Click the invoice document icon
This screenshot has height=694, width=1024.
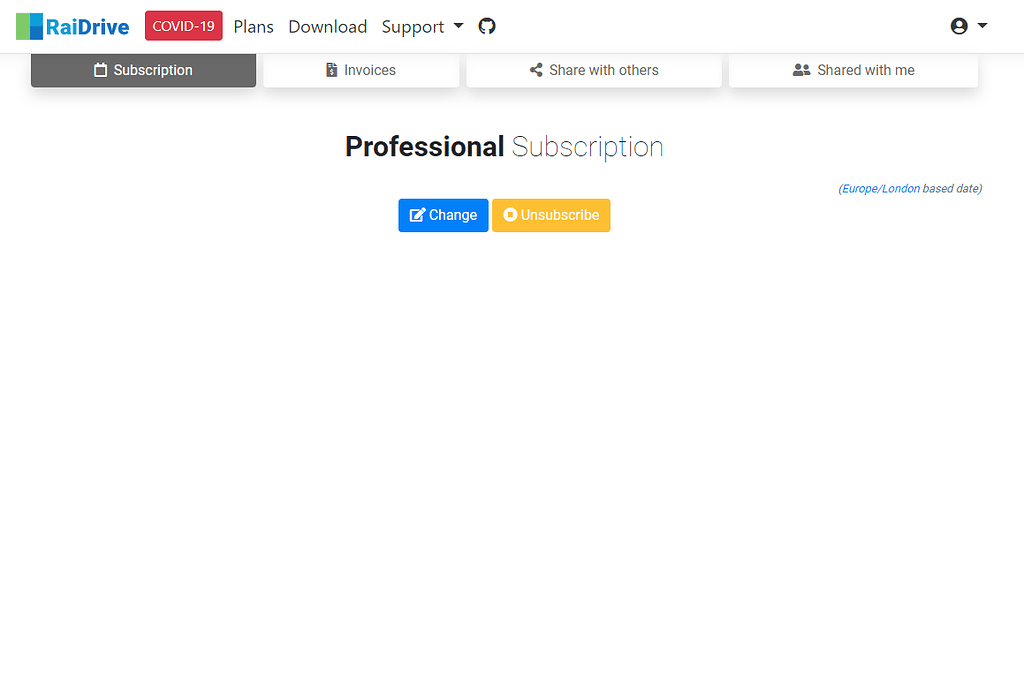click(331, 70)
